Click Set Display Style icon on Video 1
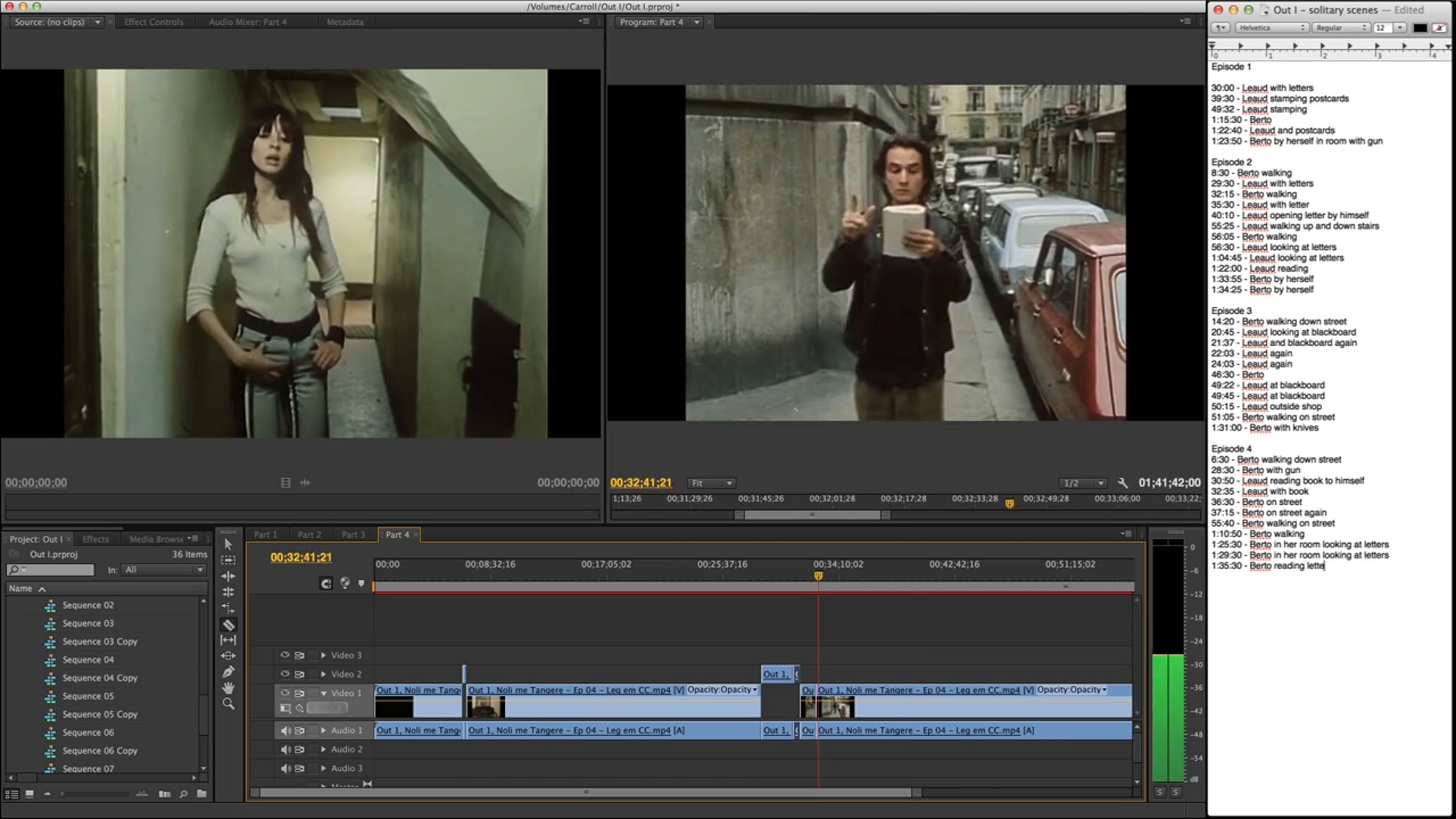Image resolution: width=1456 pixels, height=819 pixels. click(285, 708)
